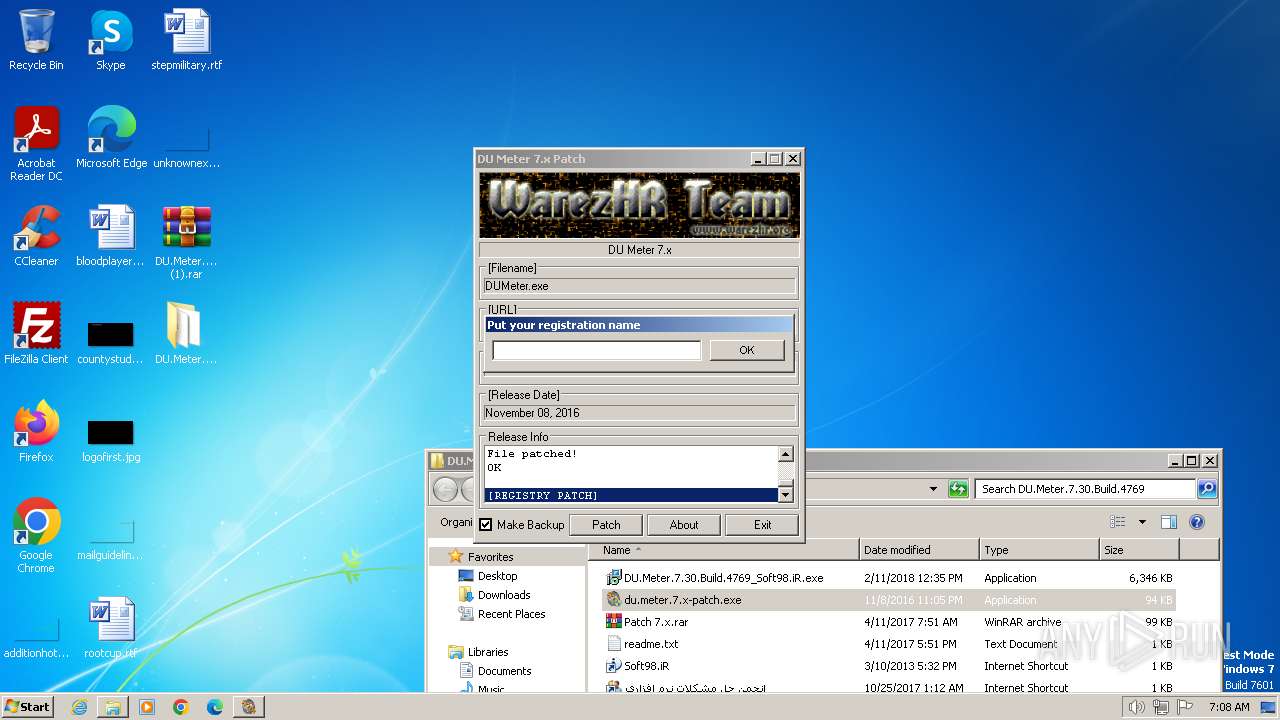The image size is (1280, 720).
Task: Sort files by the Type column header
Action: click(1039, 550)
